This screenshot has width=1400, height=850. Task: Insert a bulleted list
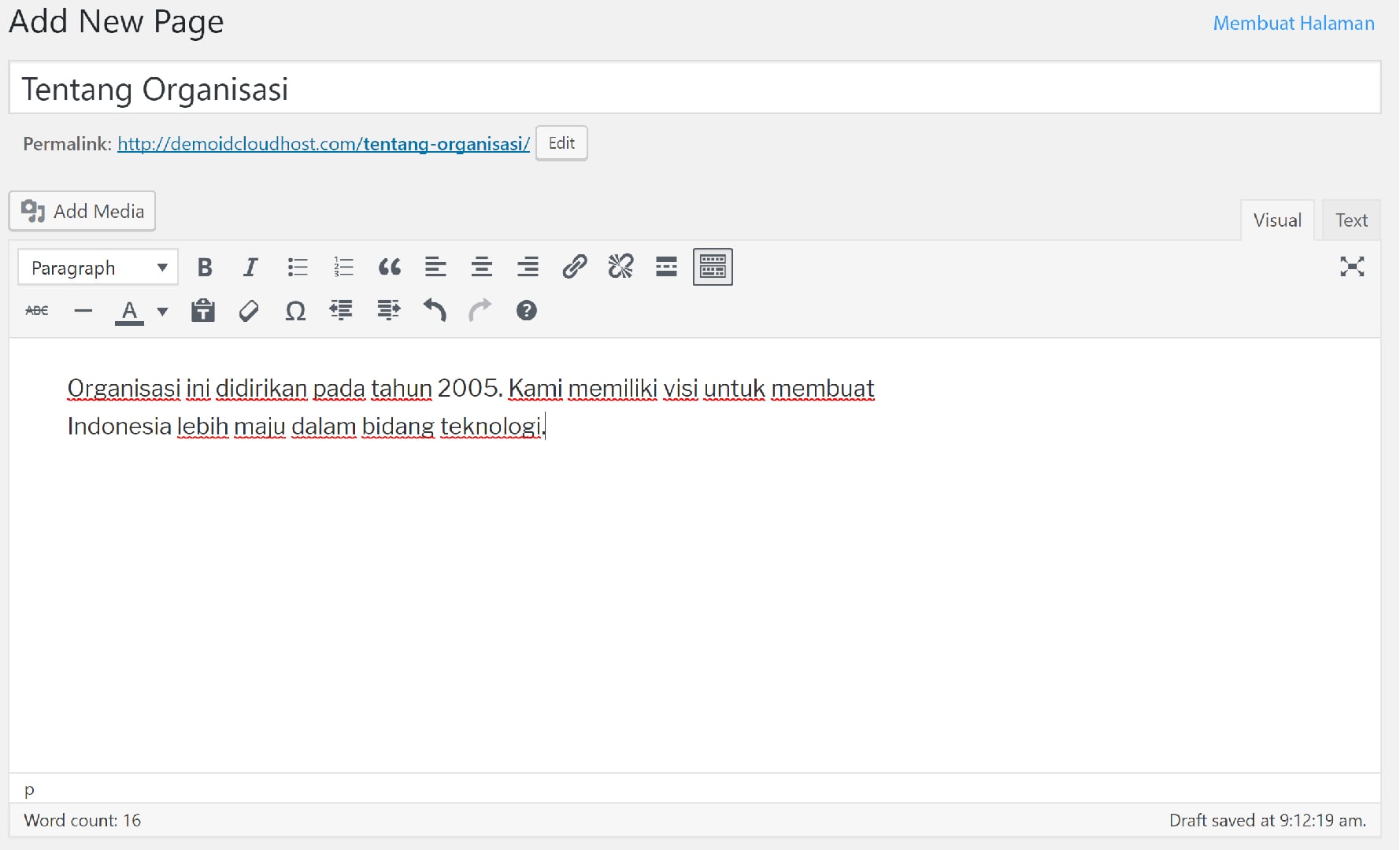297,268
